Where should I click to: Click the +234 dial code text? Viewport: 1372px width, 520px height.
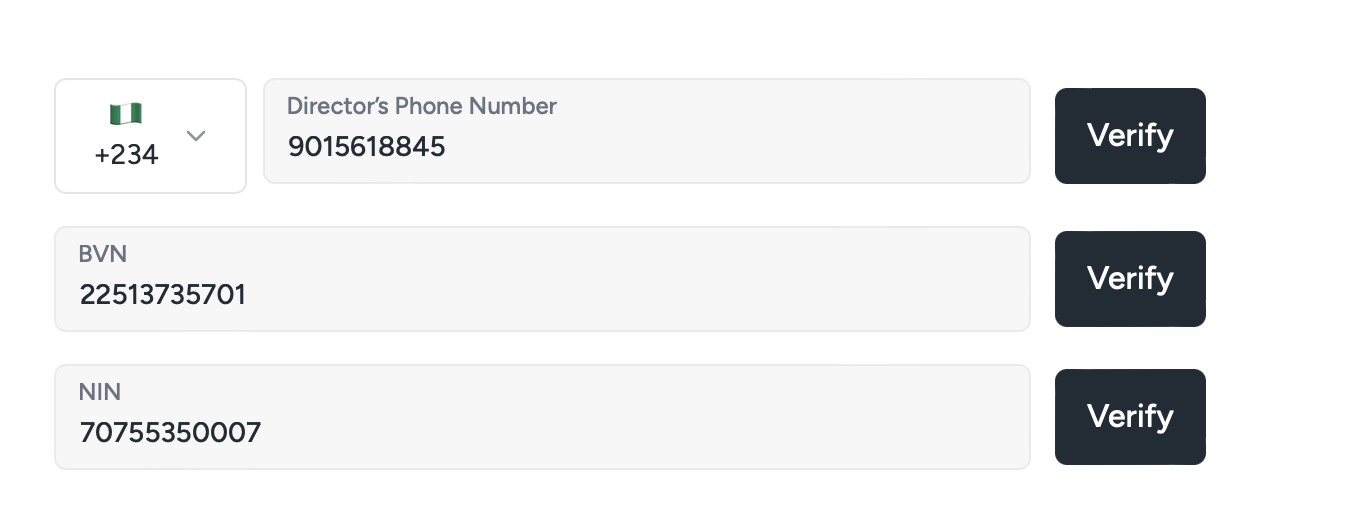[x=126, y=155]
